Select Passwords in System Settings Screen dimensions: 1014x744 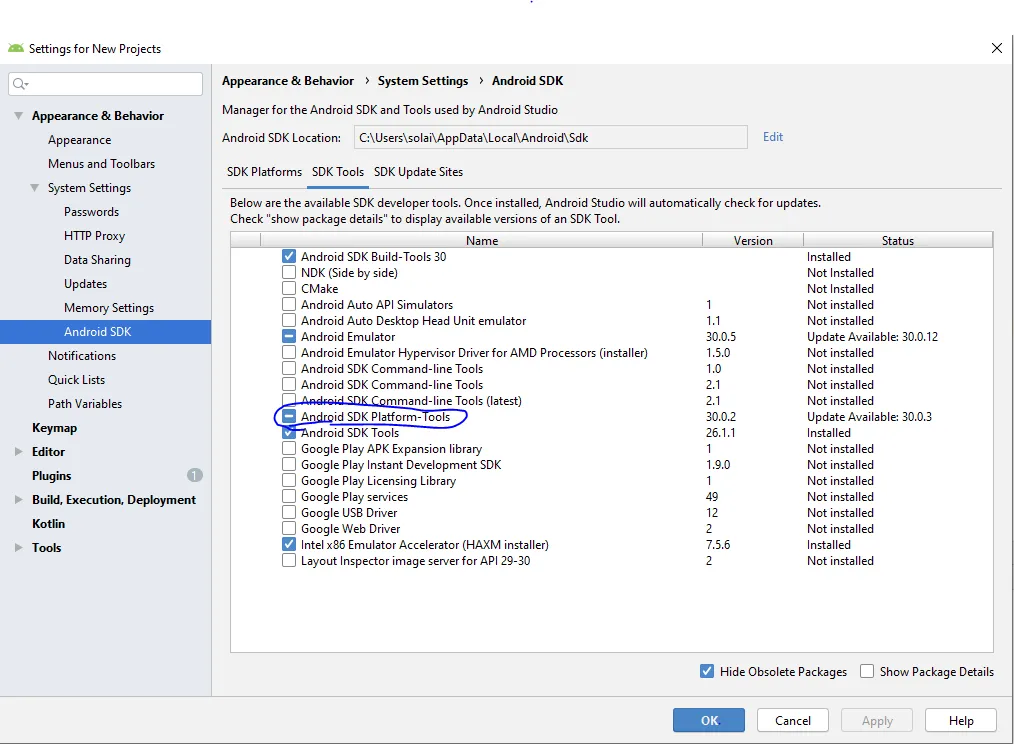91,212
